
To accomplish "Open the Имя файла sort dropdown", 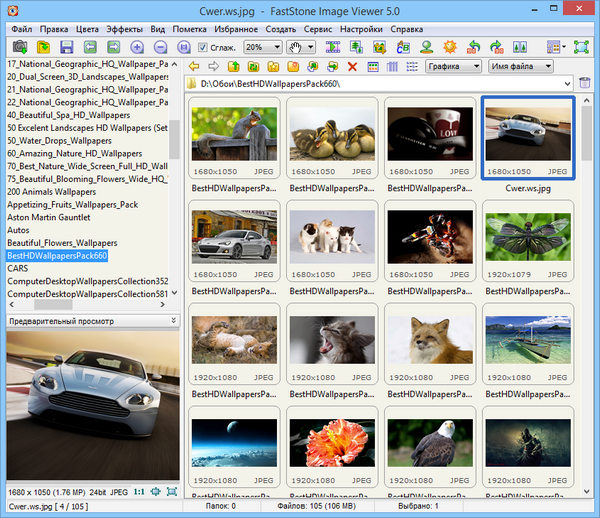I will coord(548,66).
